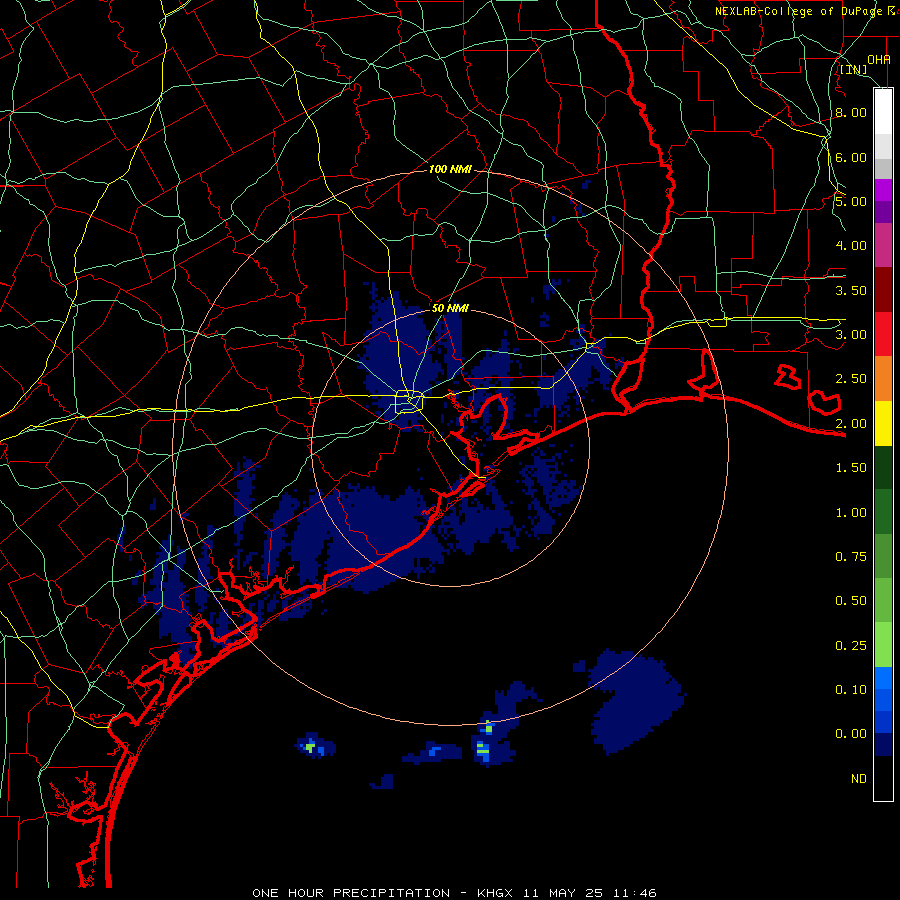Click the 2.00 legend value
This screenshot has height=900, width=900.
point(851,424)
